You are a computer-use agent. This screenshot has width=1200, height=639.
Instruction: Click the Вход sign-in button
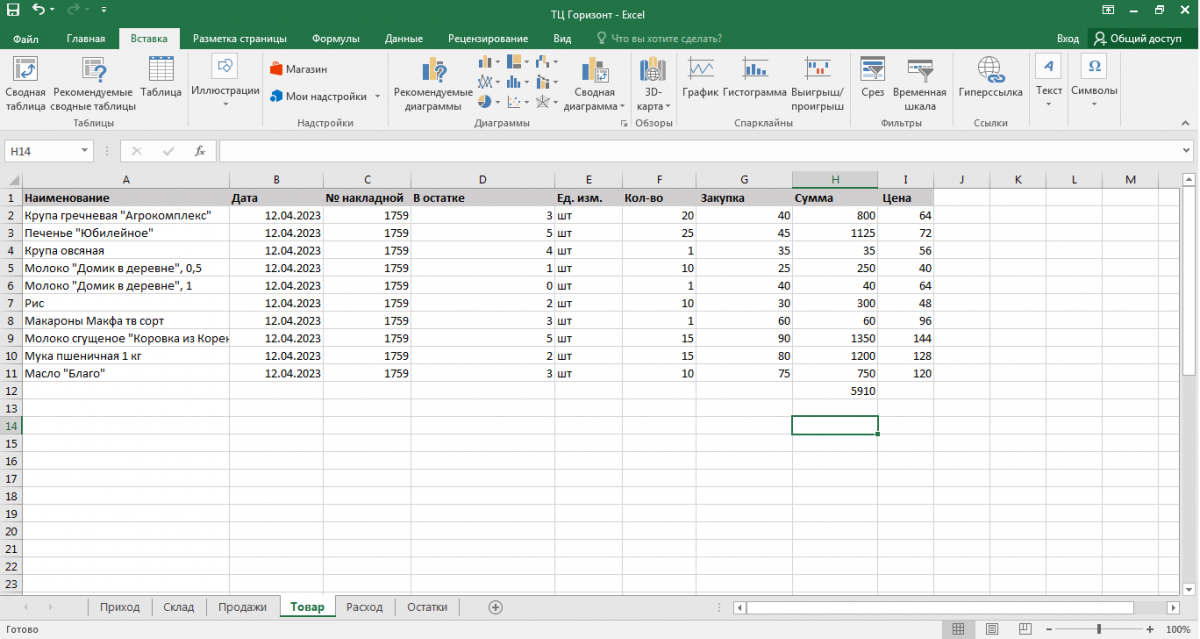[x=1068, y=38]
